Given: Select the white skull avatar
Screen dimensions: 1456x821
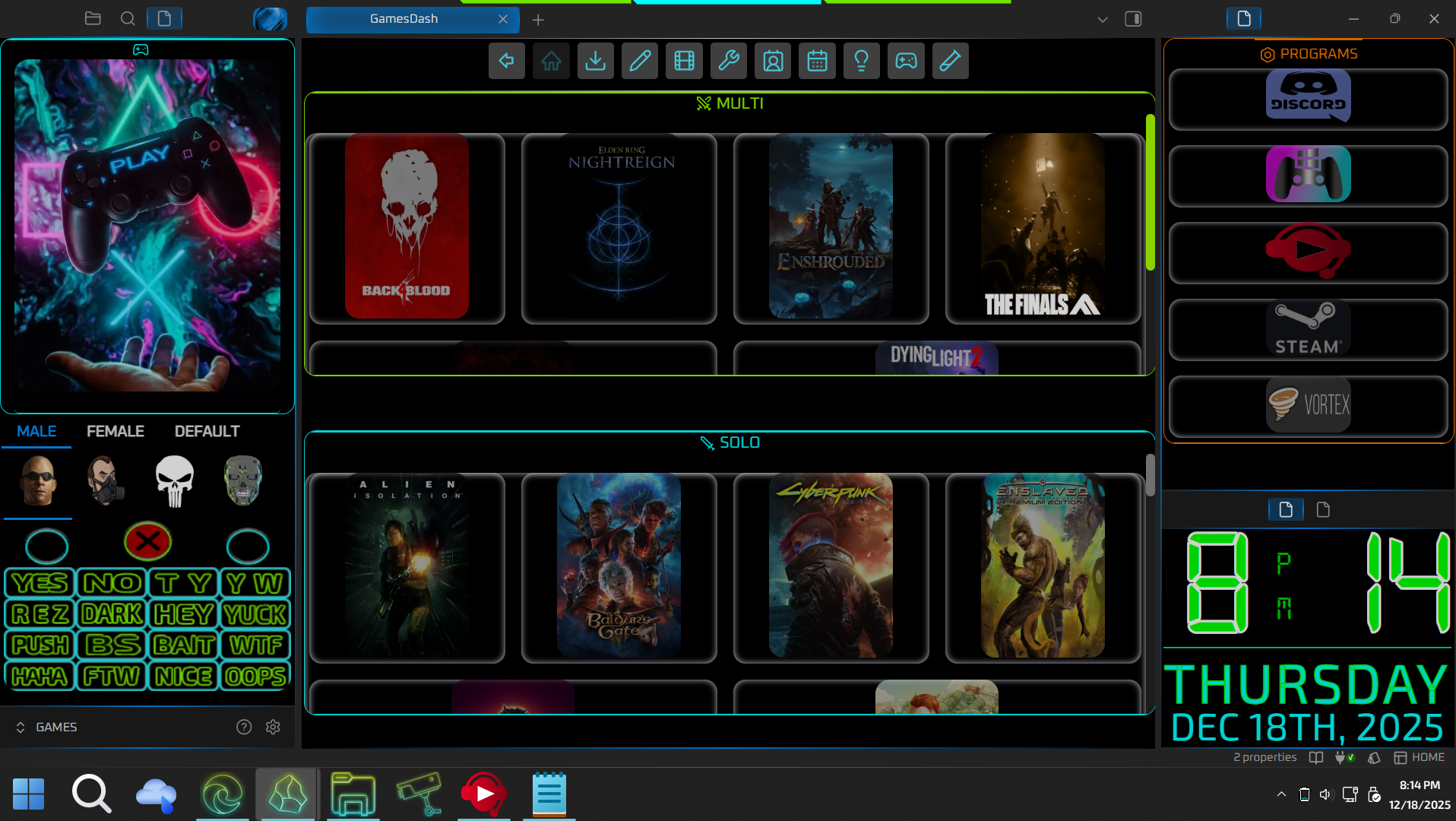Looking at the screenshot, I should [175, 481].
